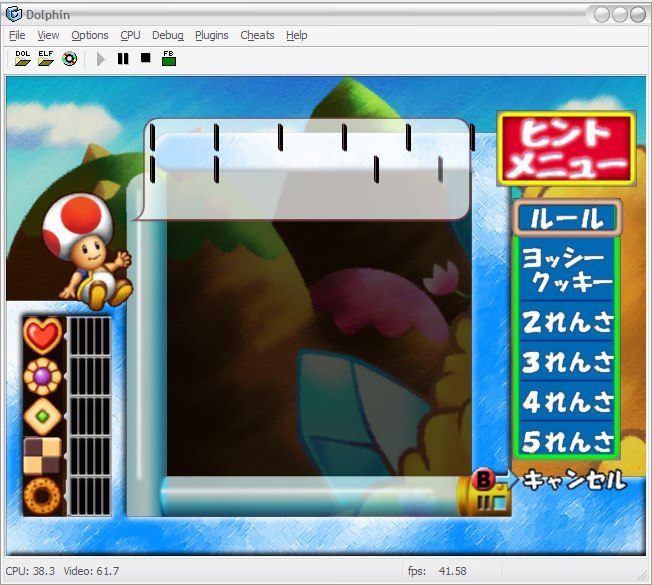Click the diamond cookie with green center
Image resolution: width=652 pixels, height=585 pixels.
42,416
